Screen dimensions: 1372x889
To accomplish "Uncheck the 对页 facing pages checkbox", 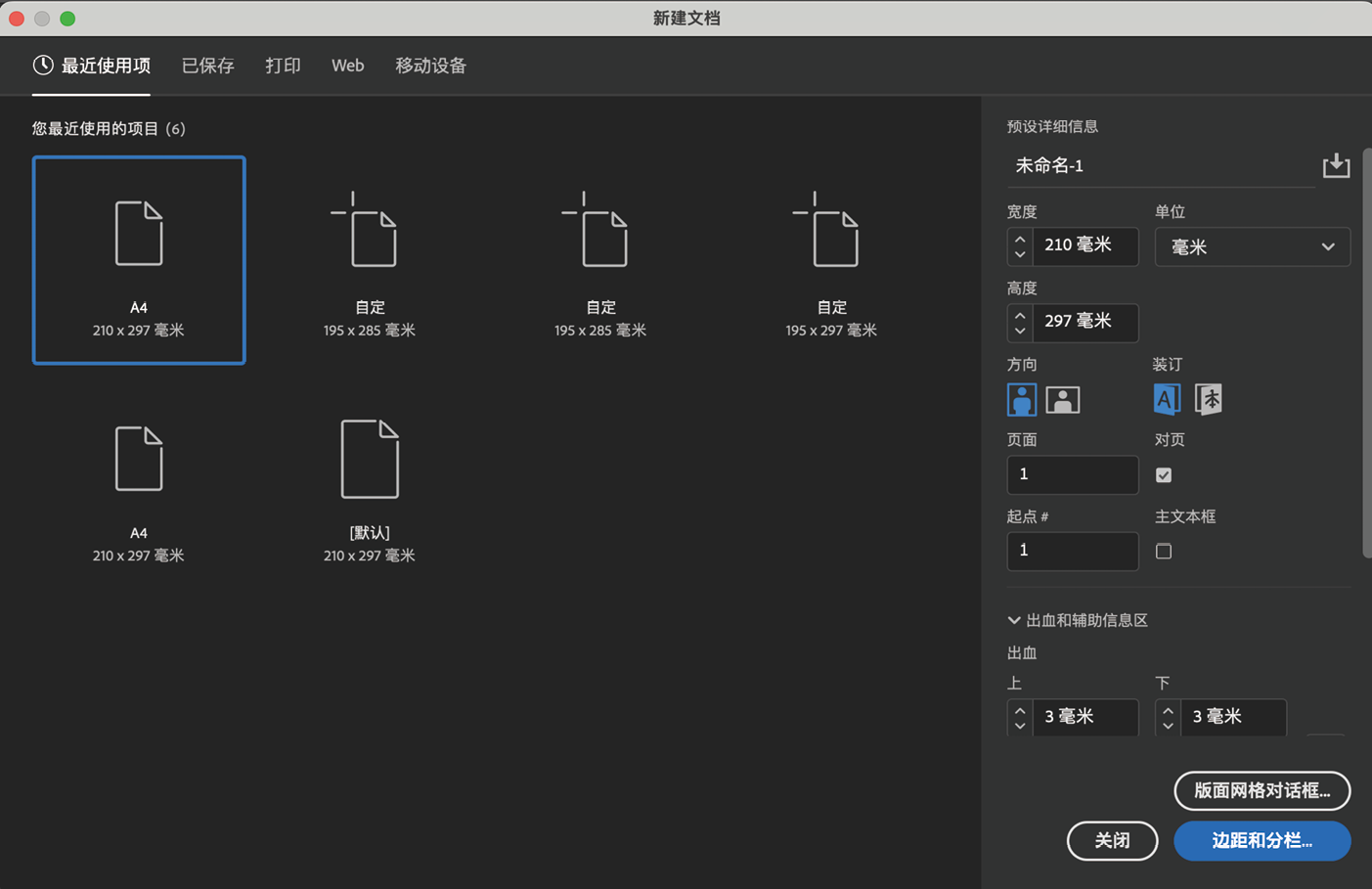I will (1164, 475).
